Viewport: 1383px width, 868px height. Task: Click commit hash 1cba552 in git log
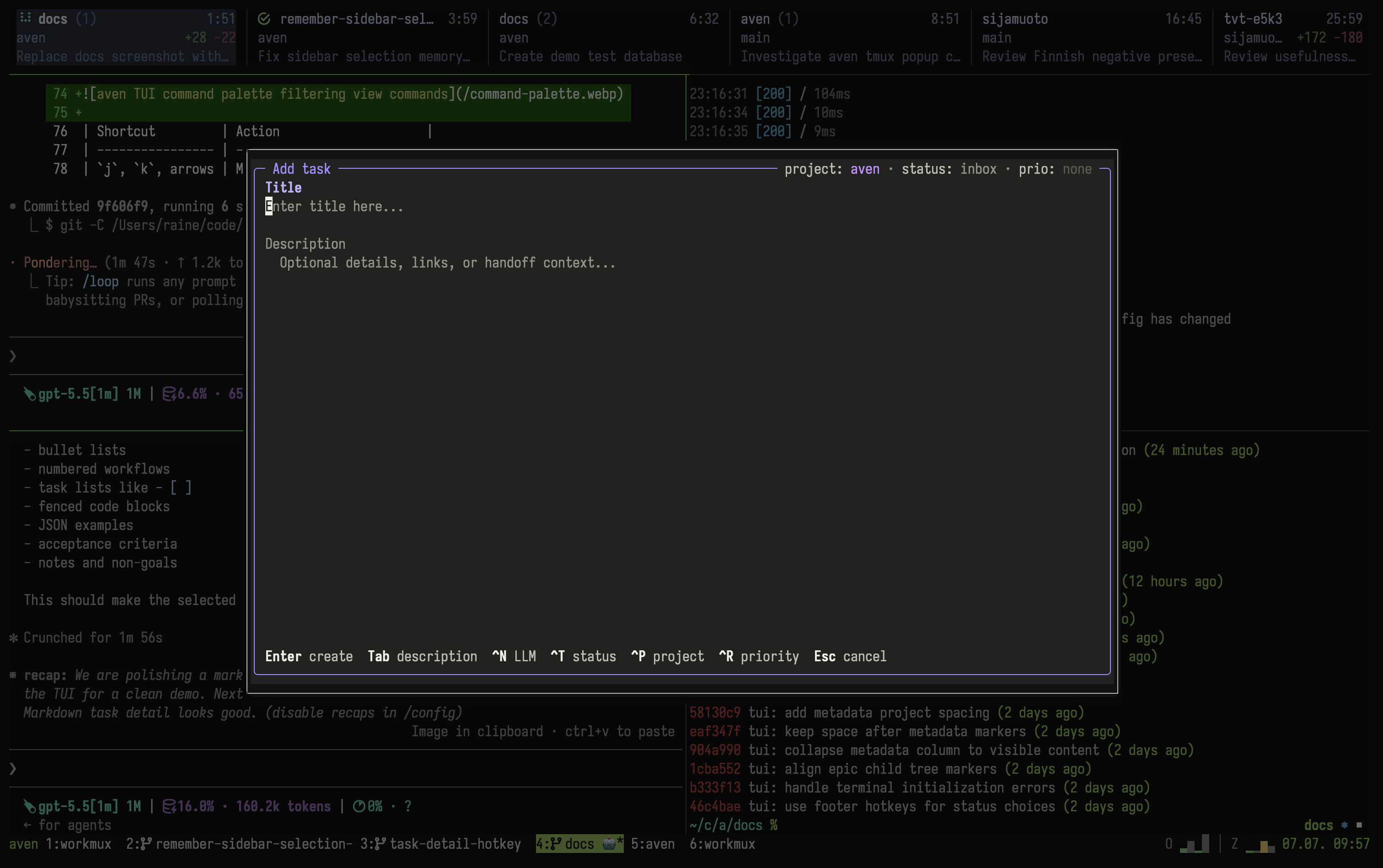point(715,769)
